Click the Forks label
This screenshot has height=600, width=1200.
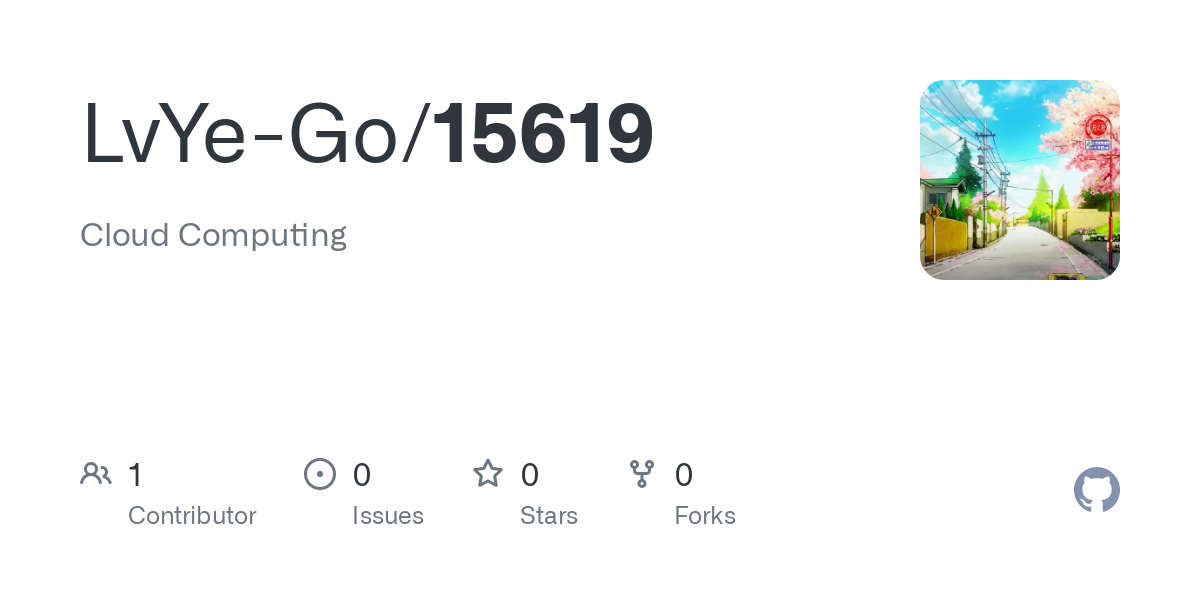tap(705, 516)
